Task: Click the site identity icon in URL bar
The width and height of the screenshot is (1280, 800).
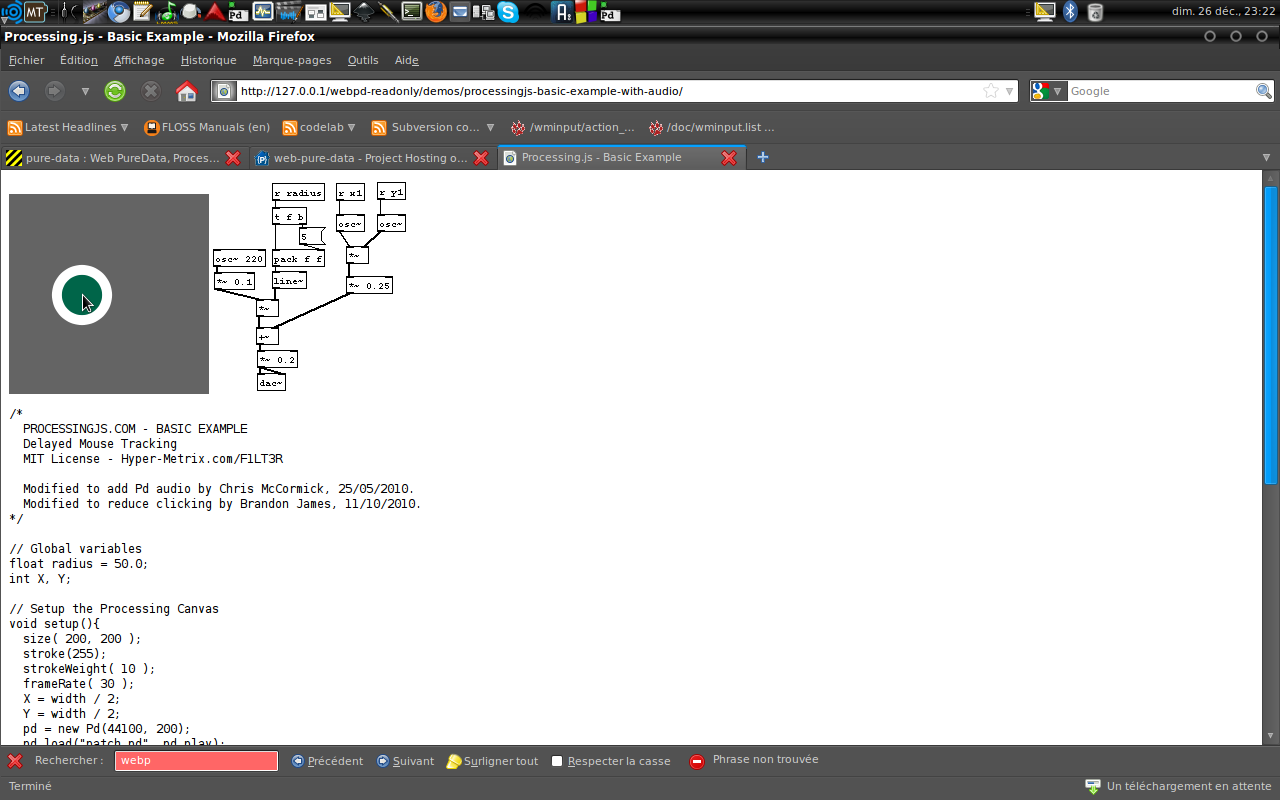Action: point(225,91)
